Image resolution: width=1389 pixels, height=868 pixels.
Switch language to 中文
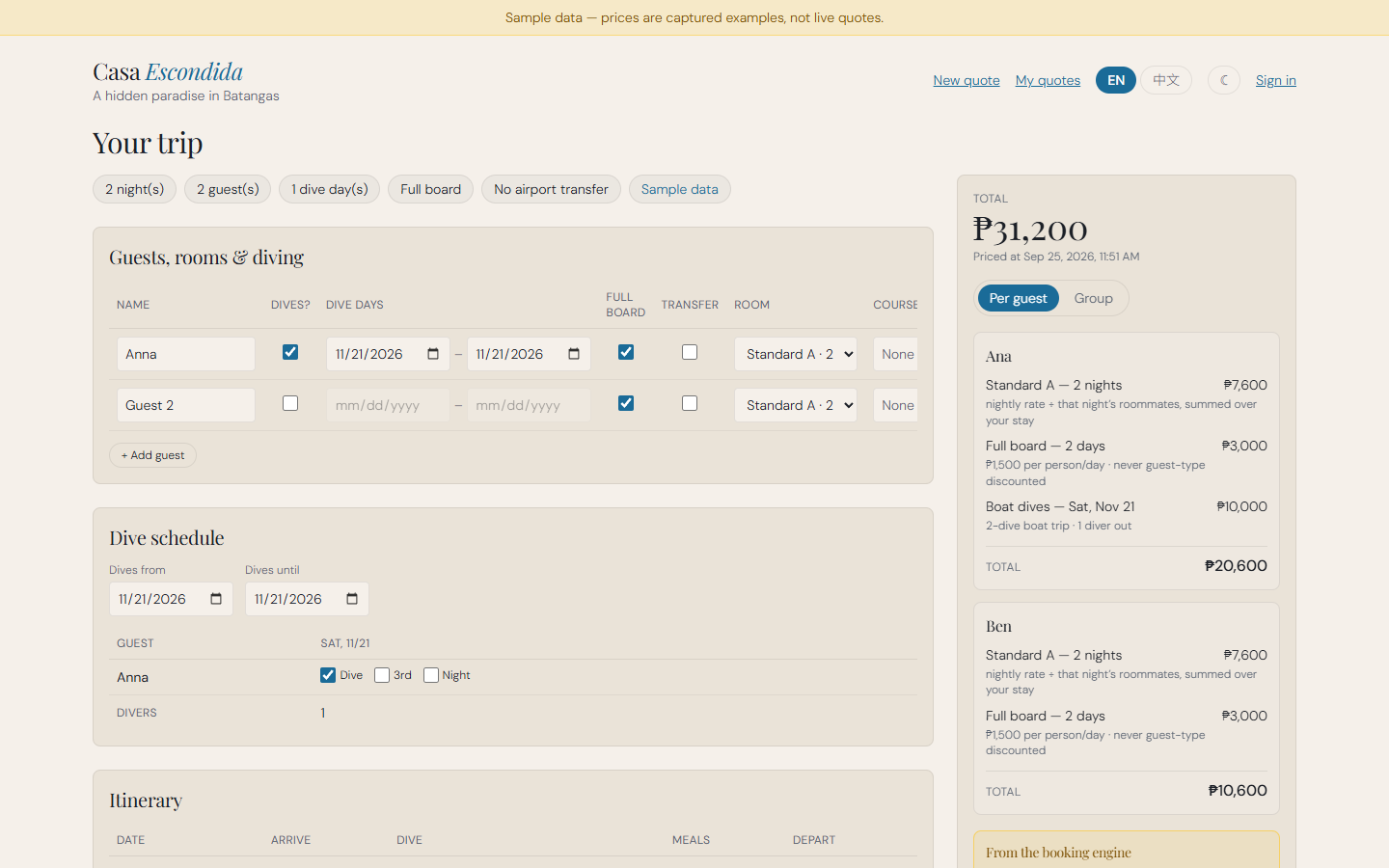[1166, 80]
